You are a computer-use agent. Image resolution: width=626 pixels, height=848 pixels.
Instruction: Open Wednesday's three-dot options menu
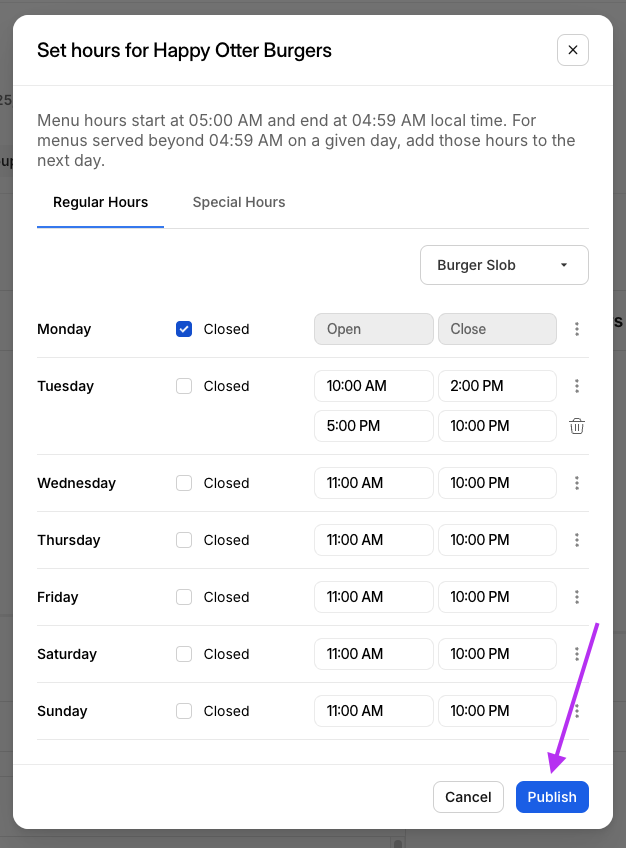[577, 483]
